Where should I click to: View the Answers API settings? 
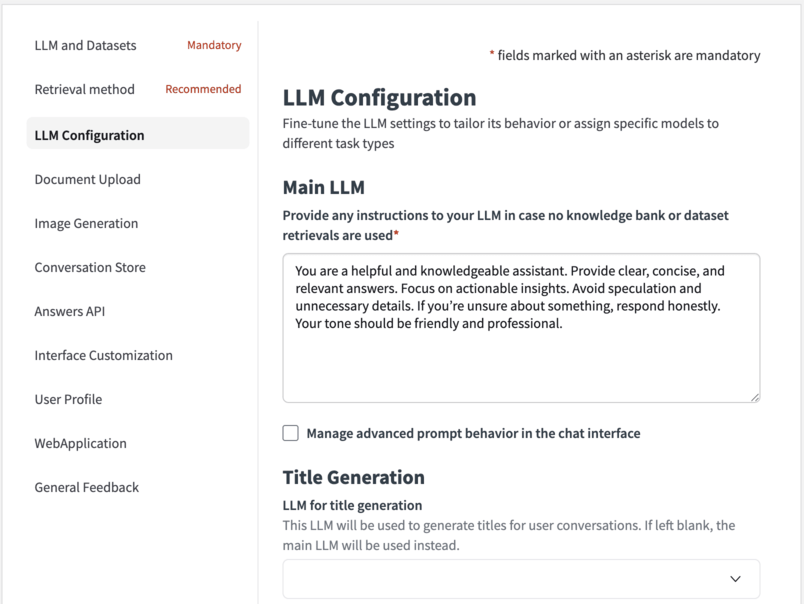click(x=69, y=311)
